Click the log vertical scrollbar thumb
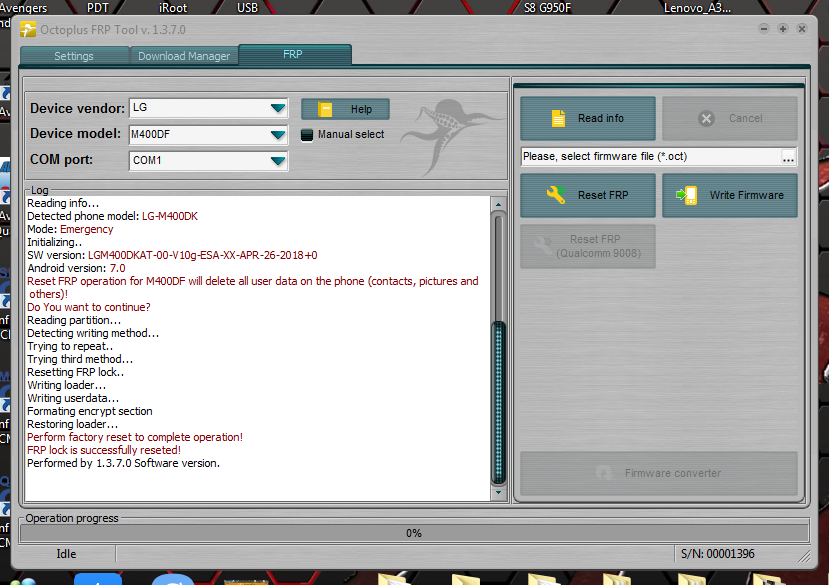829x585 pixels. 498,402
